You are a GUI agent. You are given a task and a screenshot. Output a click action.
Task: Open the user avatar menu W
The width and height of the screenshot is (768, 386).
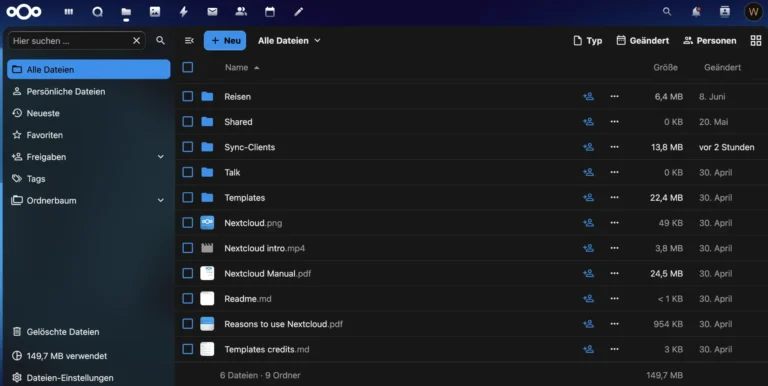point(753,12)
